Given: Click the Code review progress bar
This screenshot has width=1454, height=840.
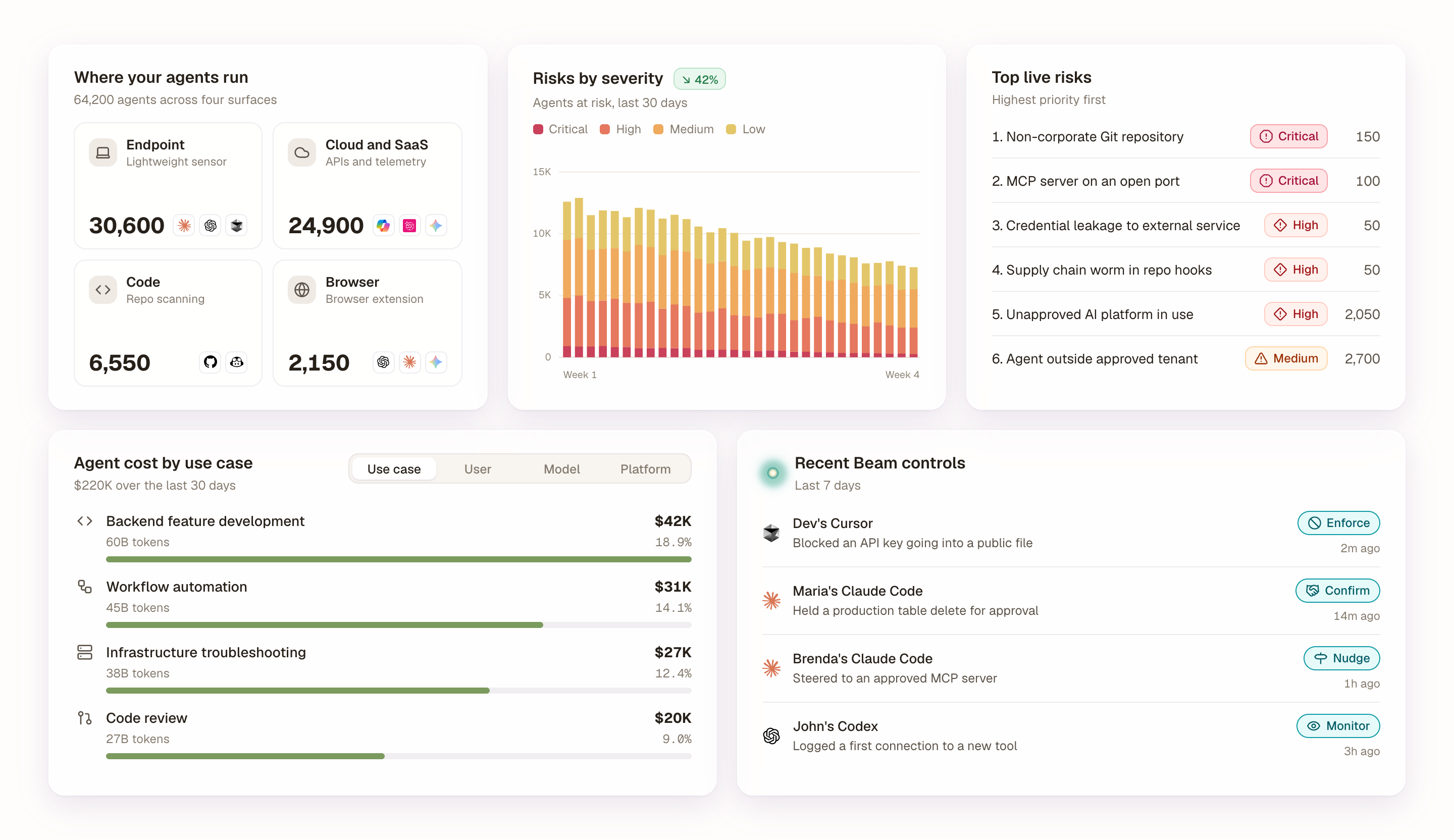Looking at the screenshot, I should [399, 757].
